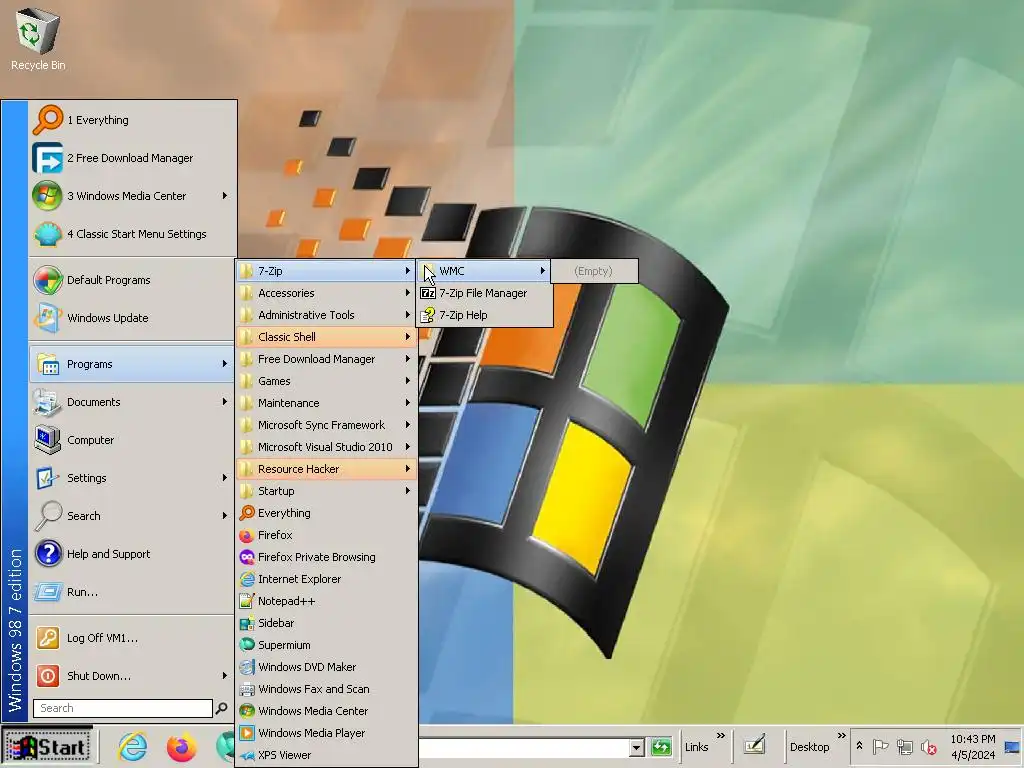Screen dimensions: 1024x768
Task: Click Log Off VM1...
Action: click(133, 638)
